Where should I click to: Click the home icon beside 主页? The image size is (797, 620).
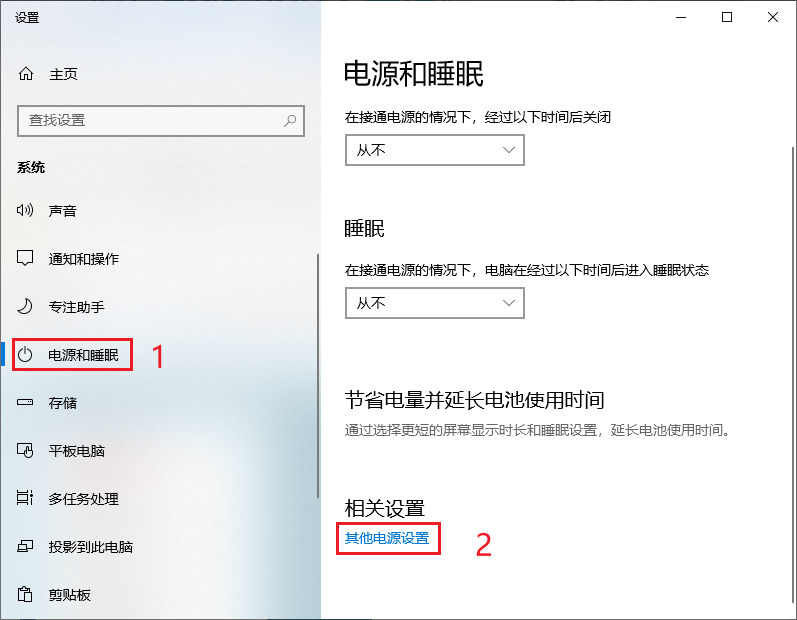[x=26, y=74]
